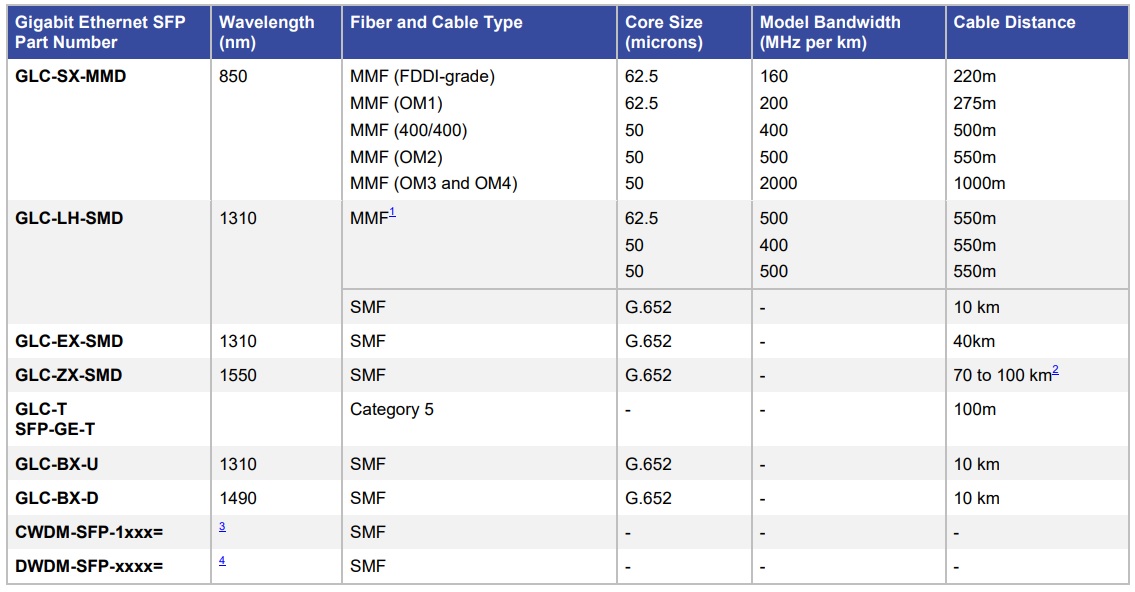Image resolution: width=1135 pixels, height=592 pixels.
Task: Follow footnote 3 in the CWDM-SFP-1xxx= row
Action: click(222, 527)
